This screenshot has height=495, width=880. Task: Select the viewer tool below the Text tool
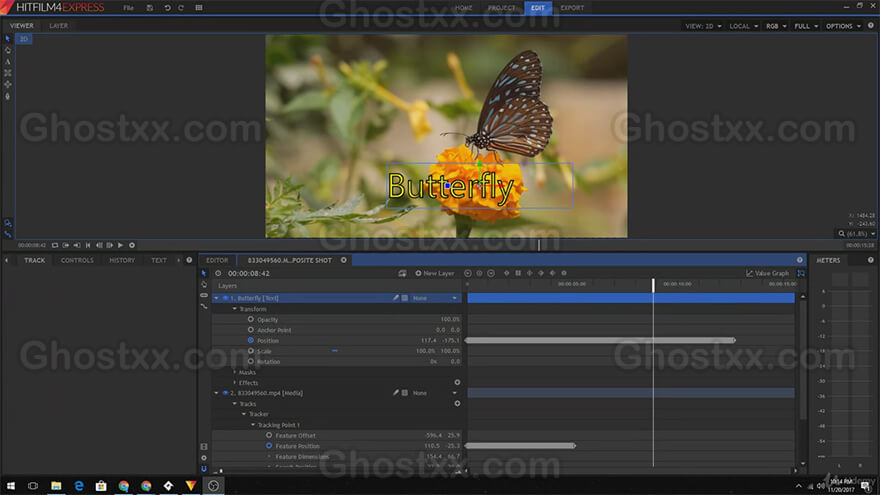(x=7, y=73)
